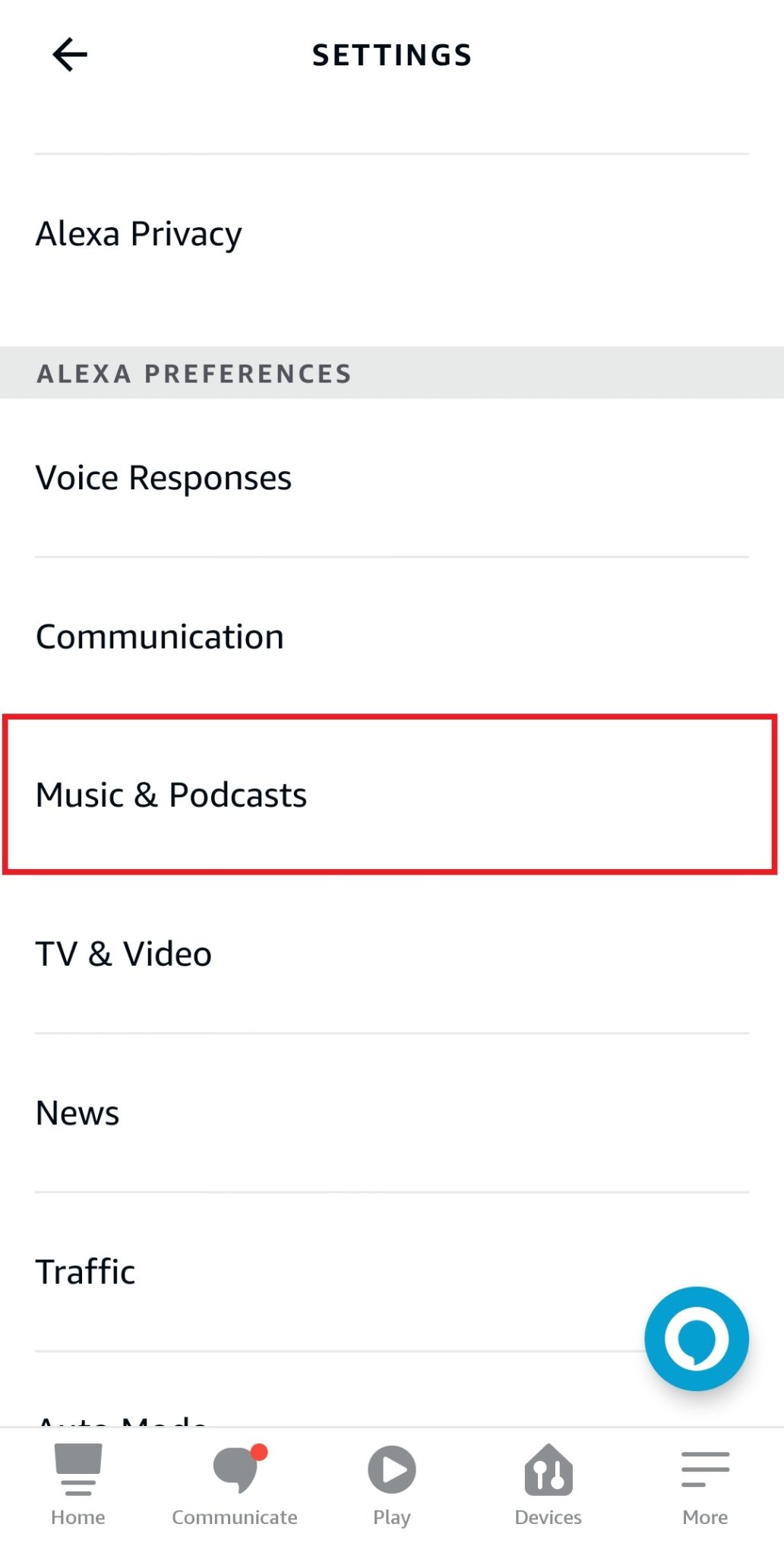Tap the back arrow to leave Settings
This screenshot has width=784, height=1556.
coord(69,54)
